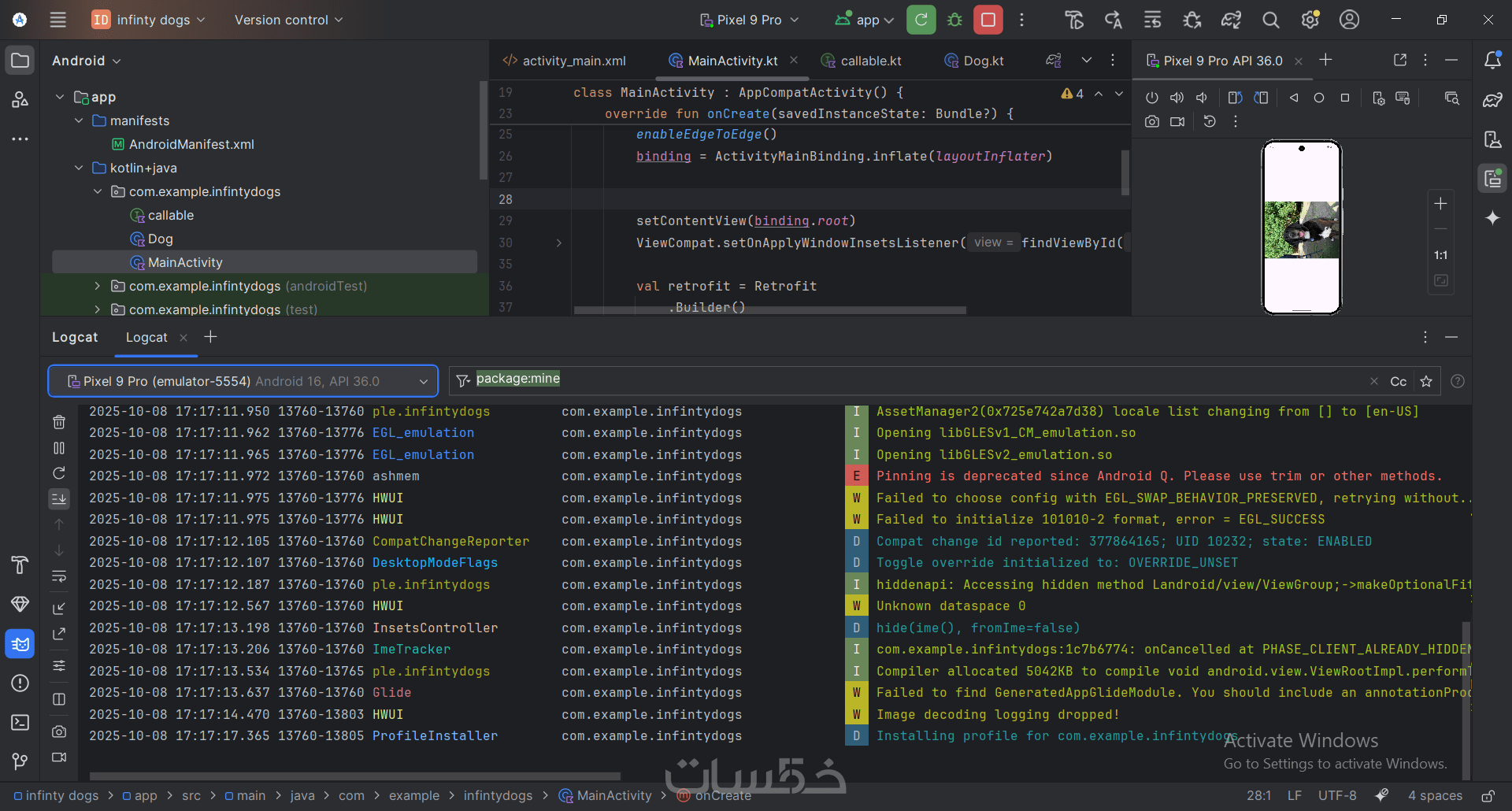The height and width of the screenshot is (811, 1512).
Task: Open Pixel 9 Pro device selector in toolbar
Action: click(749, 20)
